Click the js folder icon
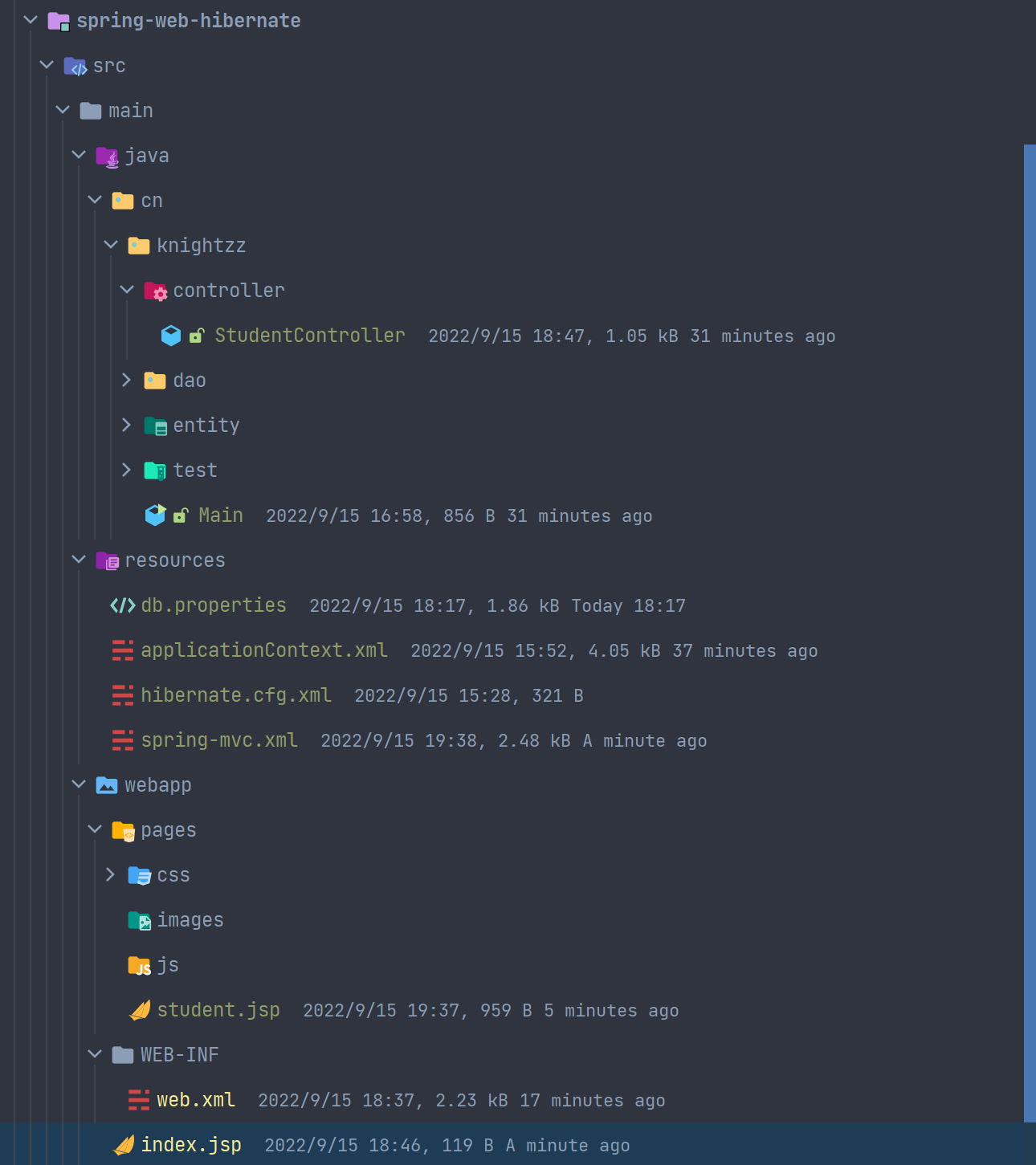The width and height of the screenshot is (1036, 1165). pyautogui.click(x=139, y=965)
